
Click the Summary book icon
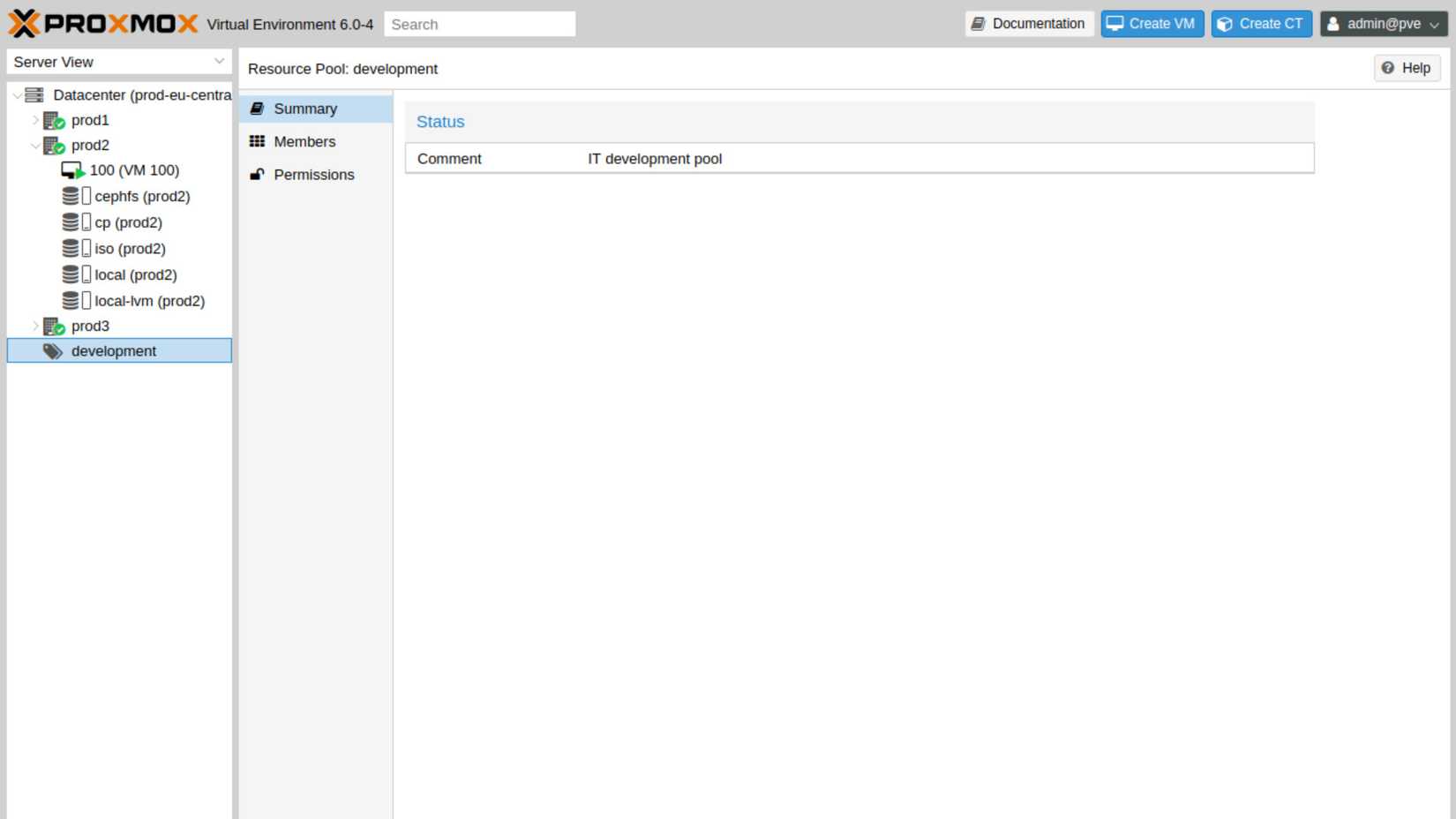pyautogui.click(x=257, y=109)
